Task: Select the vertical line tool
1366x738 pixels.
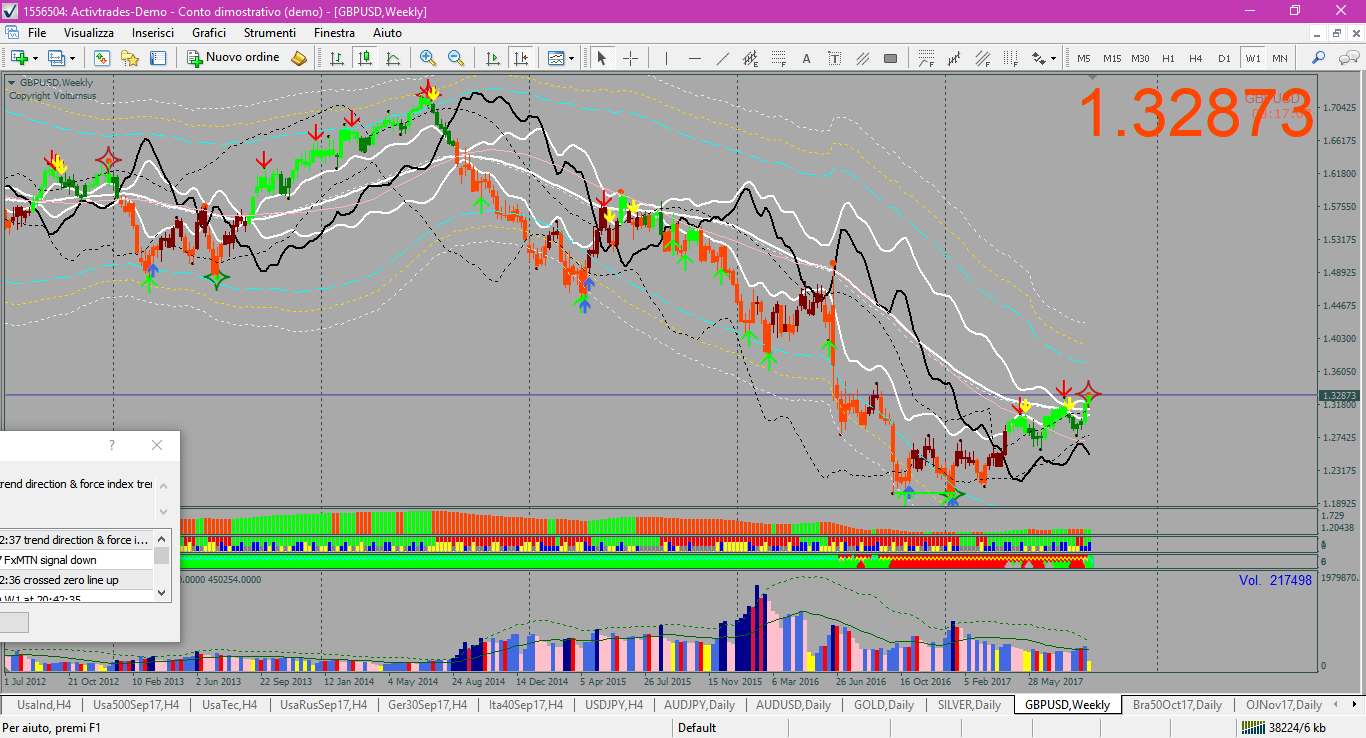Action: (666, 58)
